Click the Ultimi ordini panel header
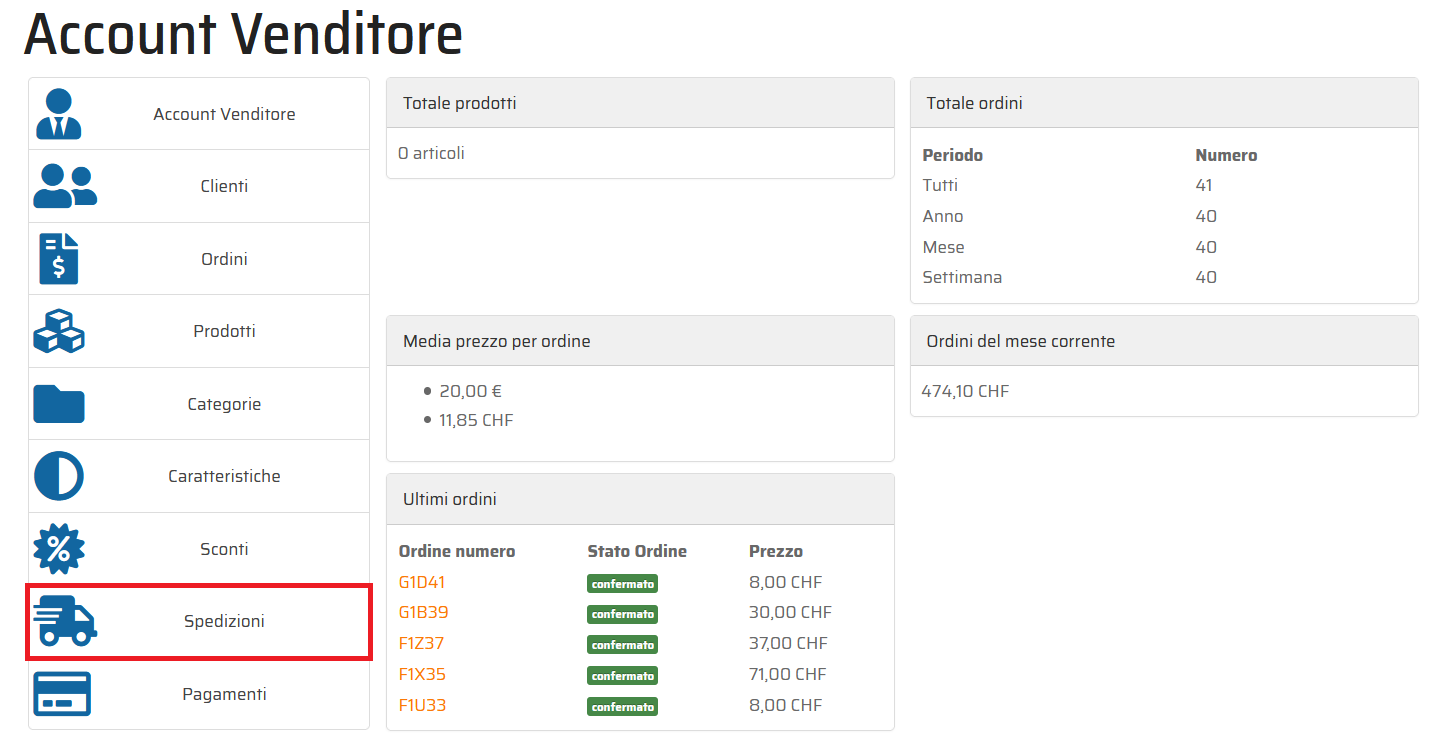The width and height of the screenshot is (1449, 740). (640, 499)
